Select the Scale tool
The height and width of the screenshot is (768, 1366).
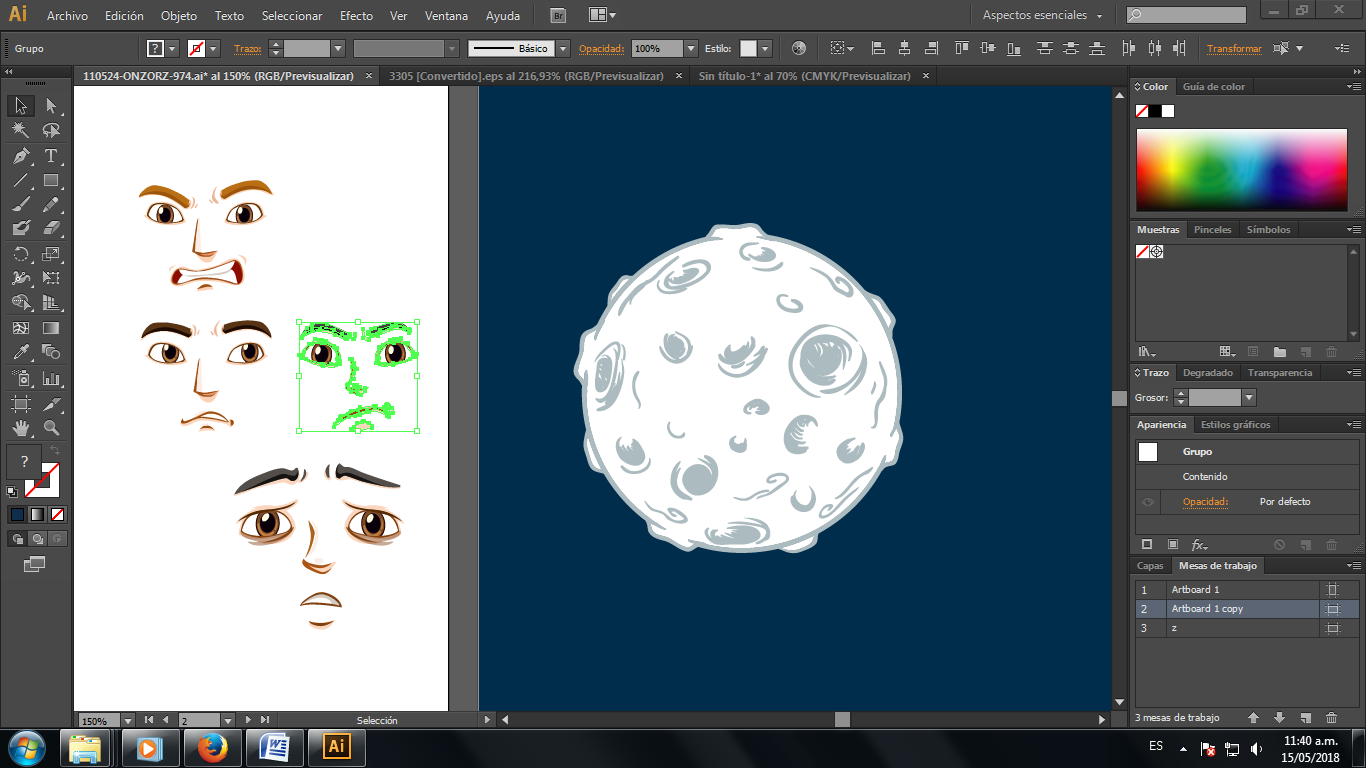(x=51, y=254)
